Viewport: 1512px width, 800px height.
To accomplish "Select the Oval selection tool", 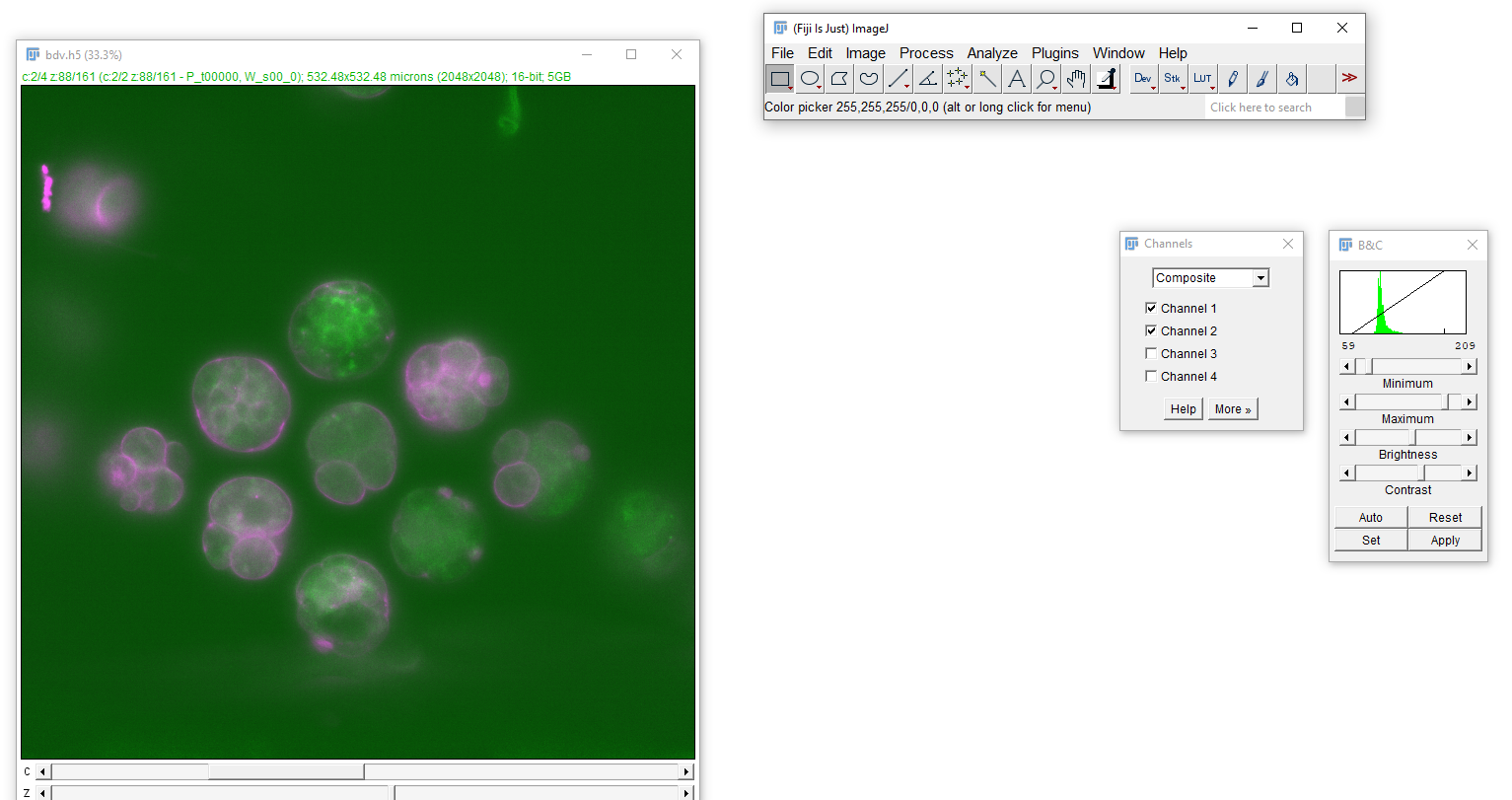I will pyautogui.click(x=810, y=79).
